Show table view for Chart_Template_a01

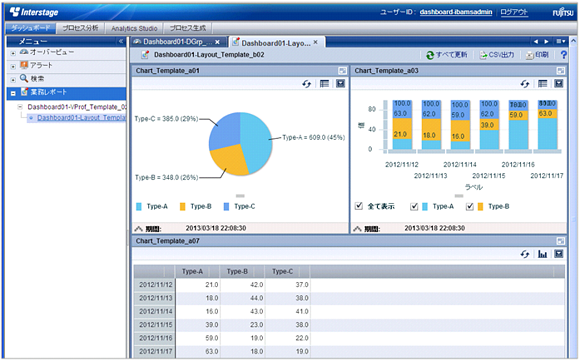point(324,84)
